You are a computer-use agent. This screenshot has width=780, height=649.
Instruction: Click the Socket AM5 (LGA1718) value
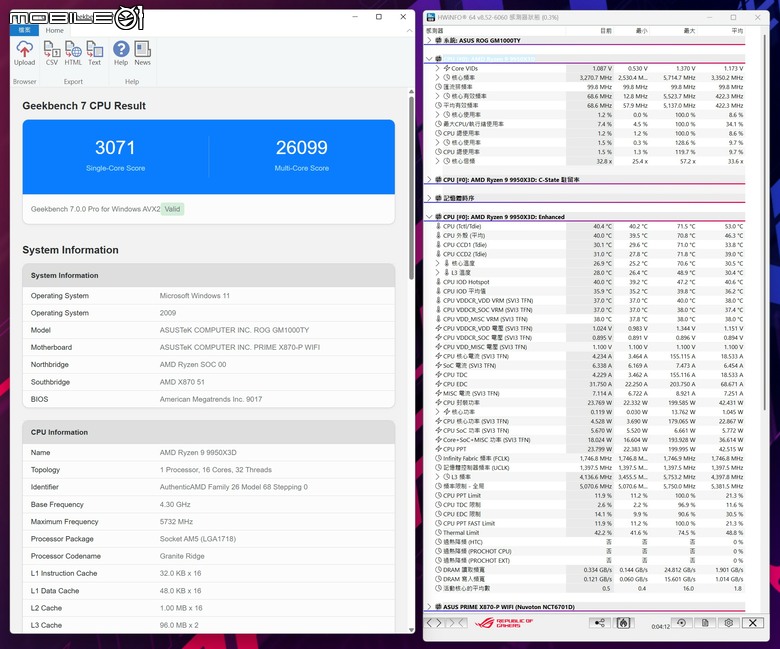coord(197,539)
